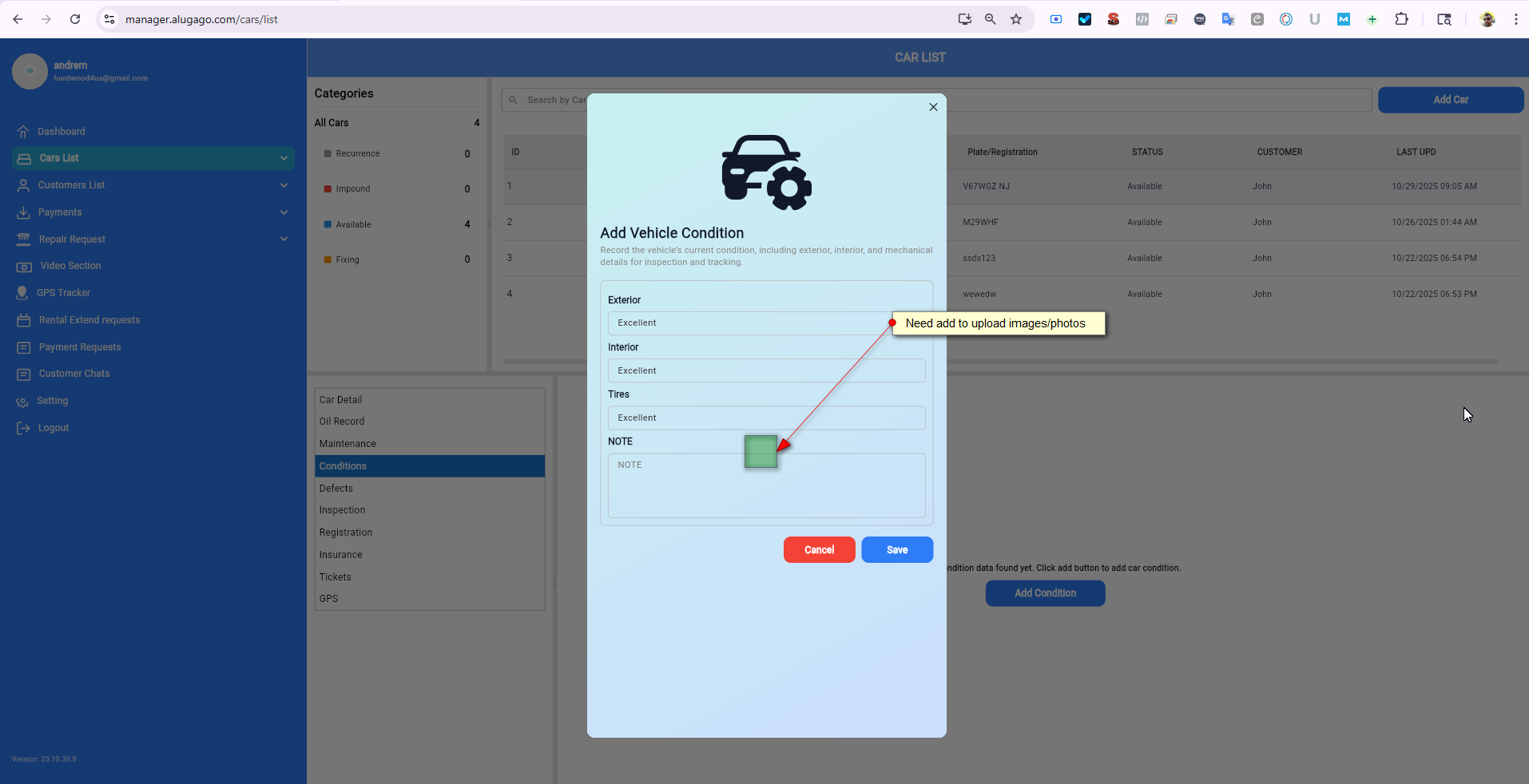Bookmark this page with the star icon
The width and height of the screenshot is (1529, 784).
click(x=1016, y=19)
